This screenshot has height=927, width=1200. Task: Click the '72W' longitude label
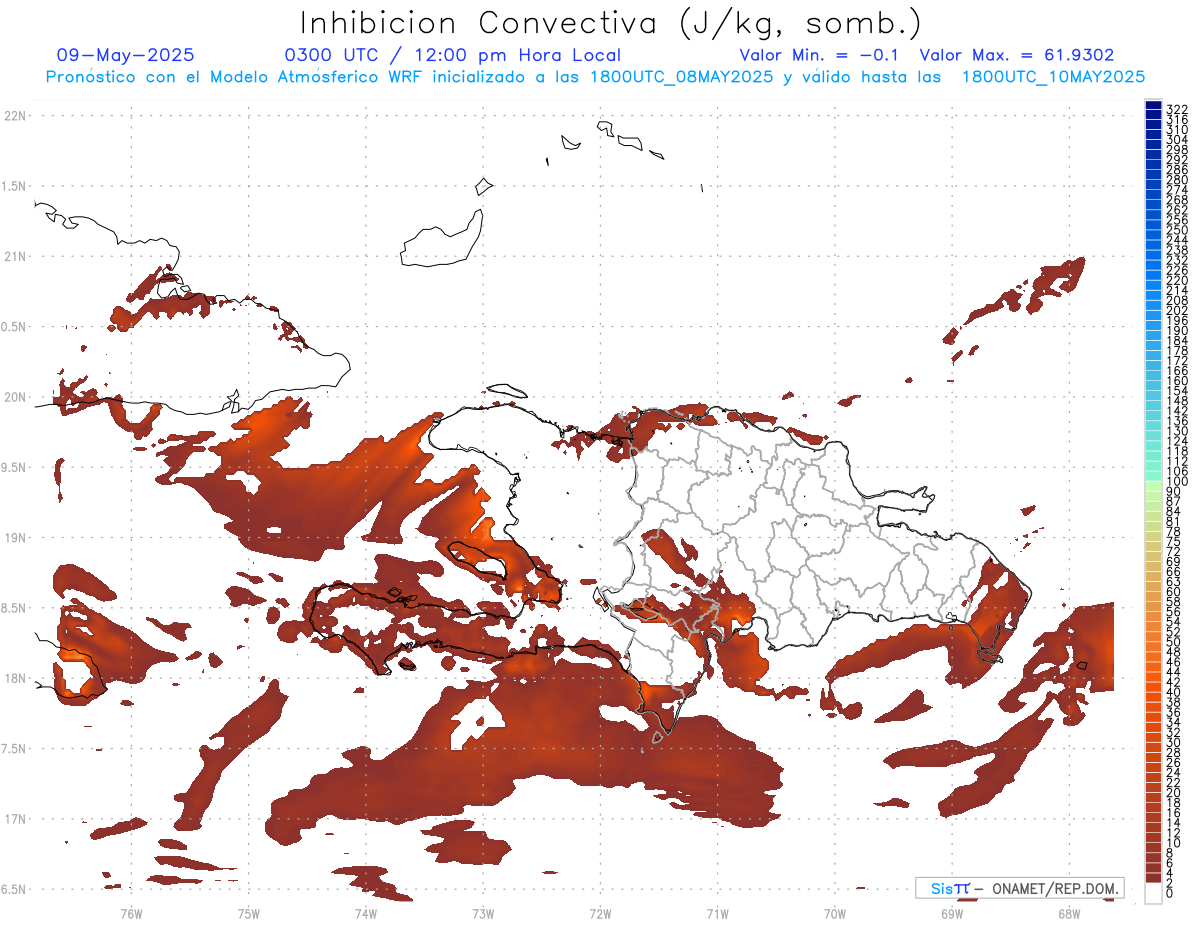click(x=601, y=912)
